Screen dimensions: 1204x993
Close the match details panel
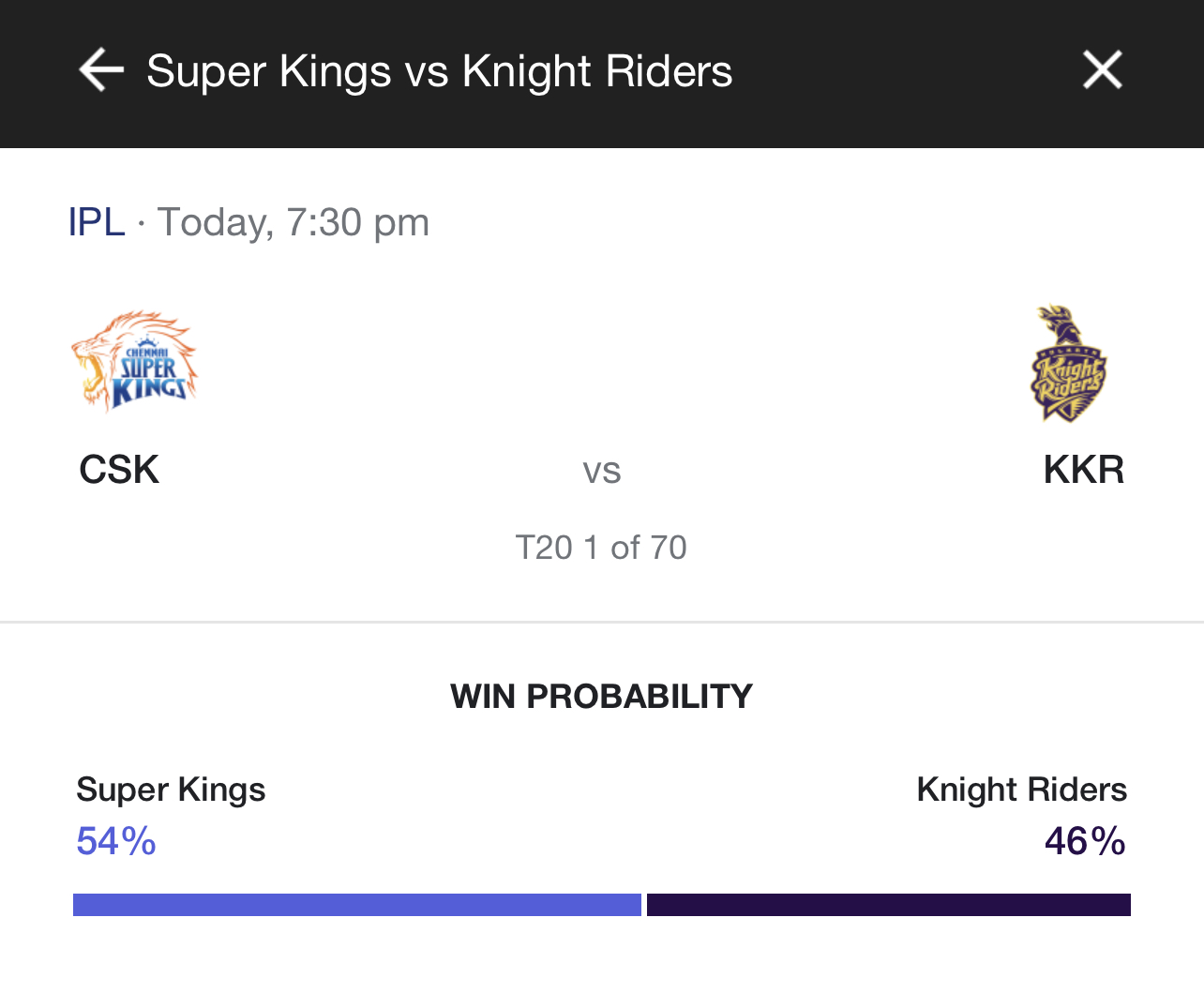pyautogui.click(x=1102, y=70)
